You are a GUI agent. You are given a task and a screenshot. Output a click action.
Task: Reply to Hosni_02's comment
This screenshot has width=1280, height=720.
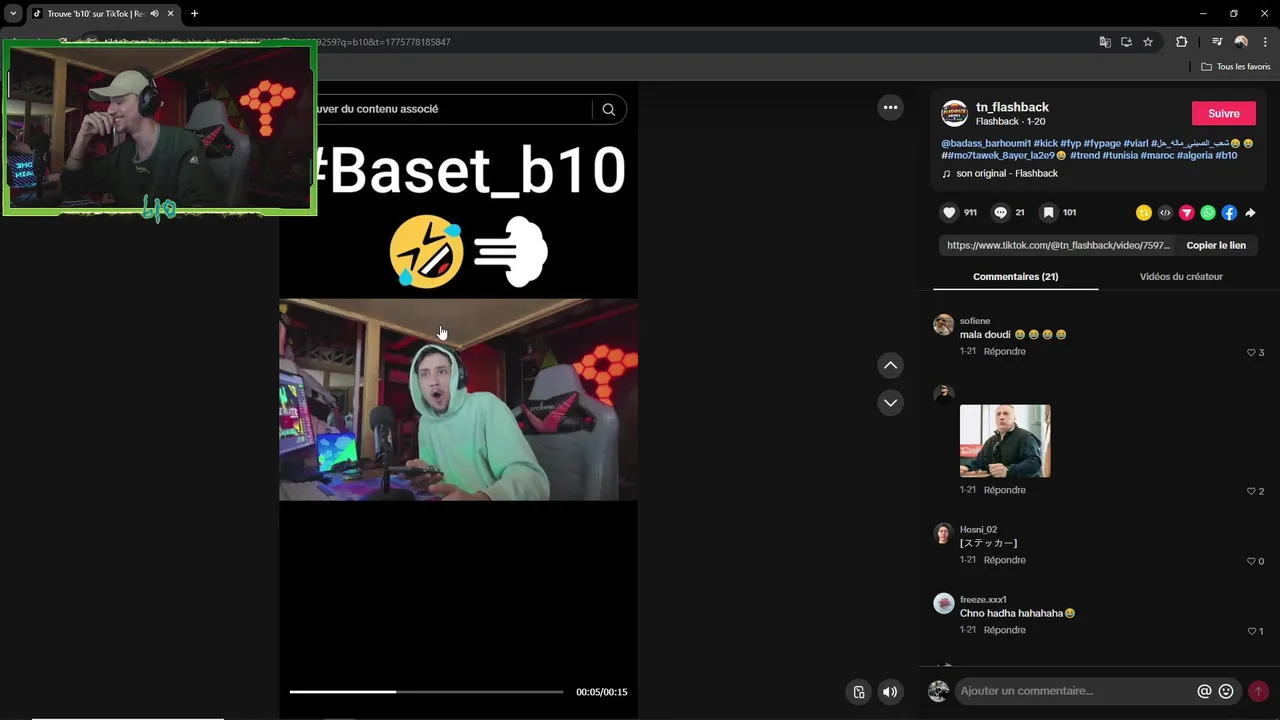1004,560
